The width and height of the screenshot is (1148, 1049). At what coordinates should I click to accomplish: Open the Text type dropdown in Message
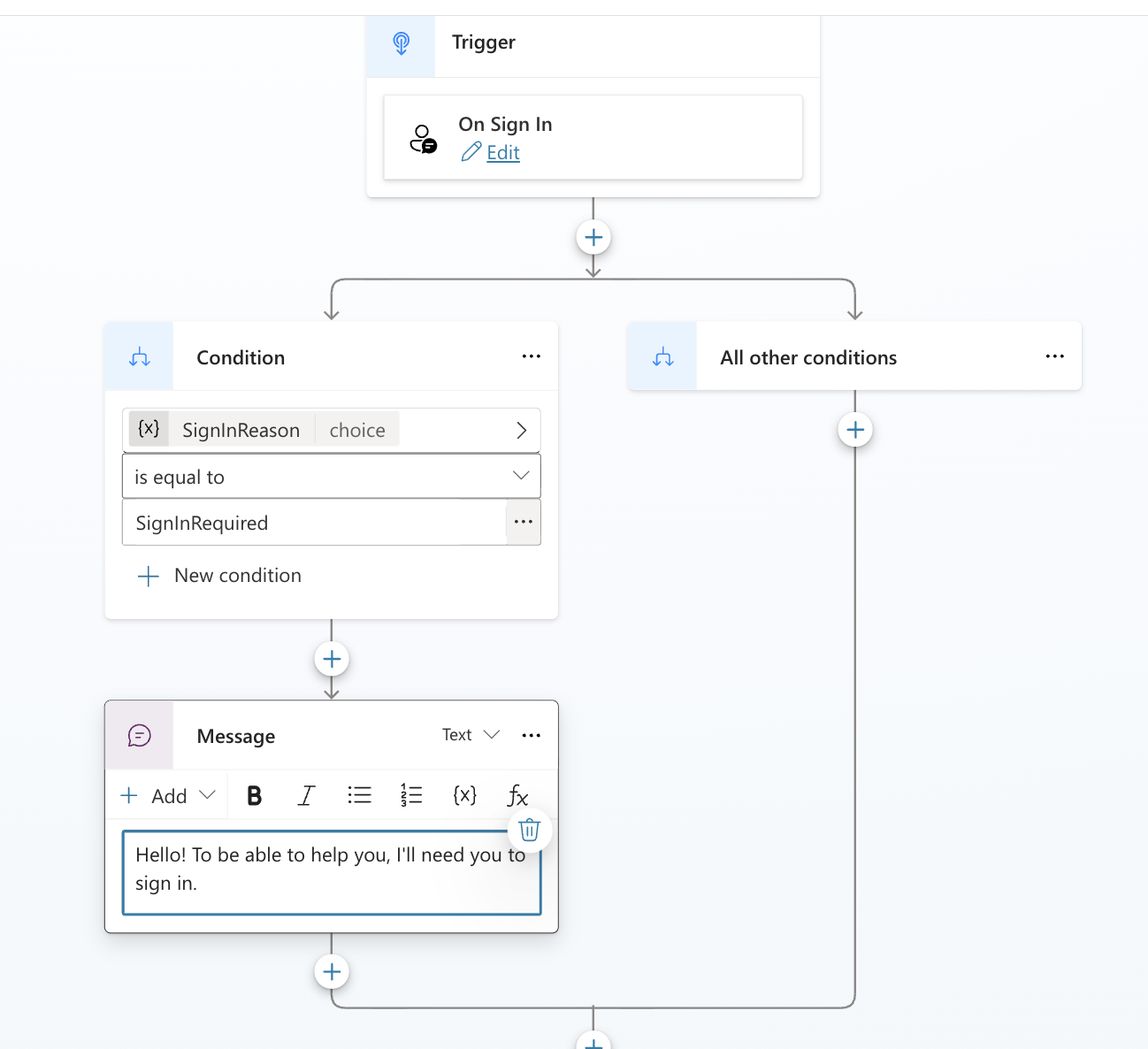point(471,735)
